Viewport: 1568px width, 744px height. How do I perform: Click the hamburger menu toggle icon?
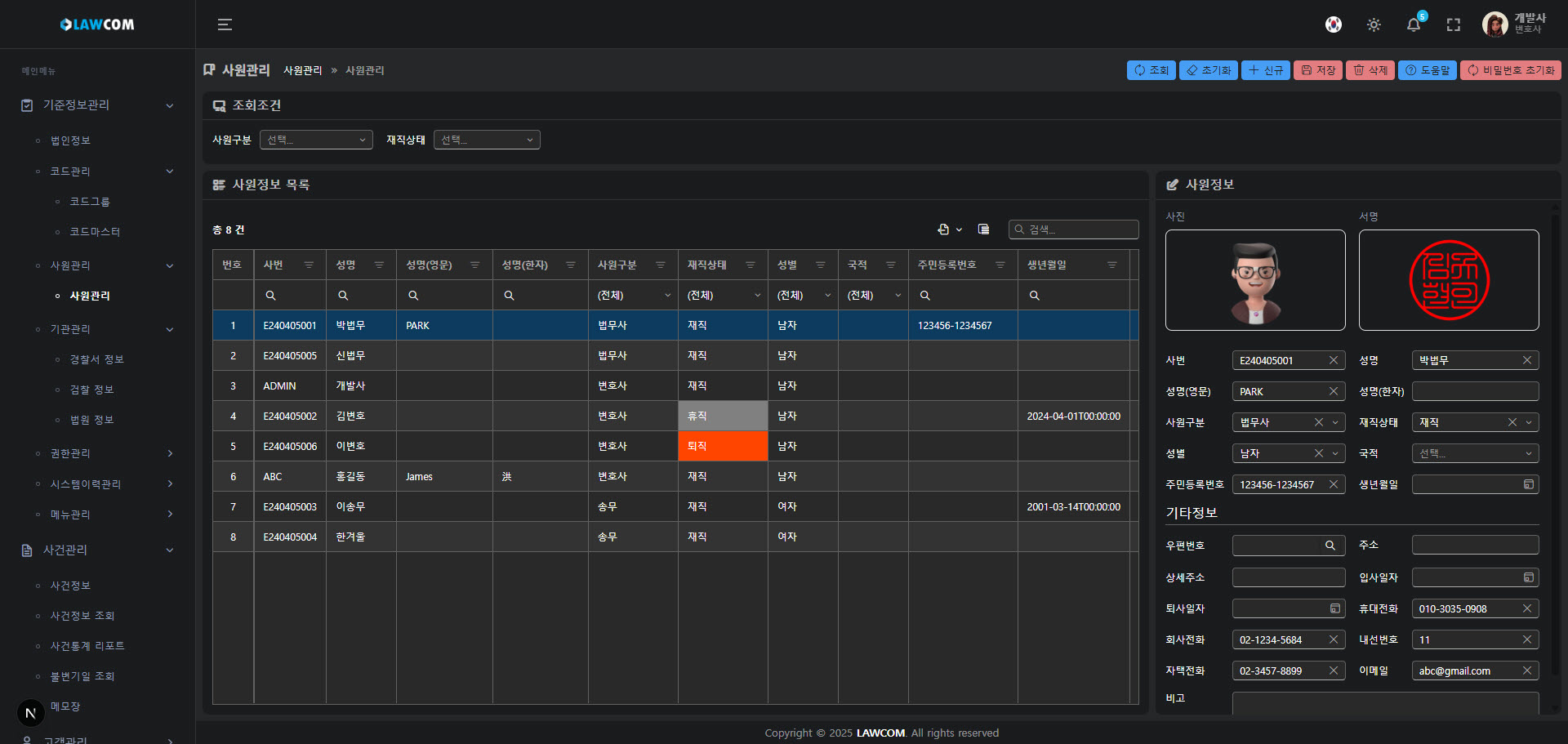point(225,25)
